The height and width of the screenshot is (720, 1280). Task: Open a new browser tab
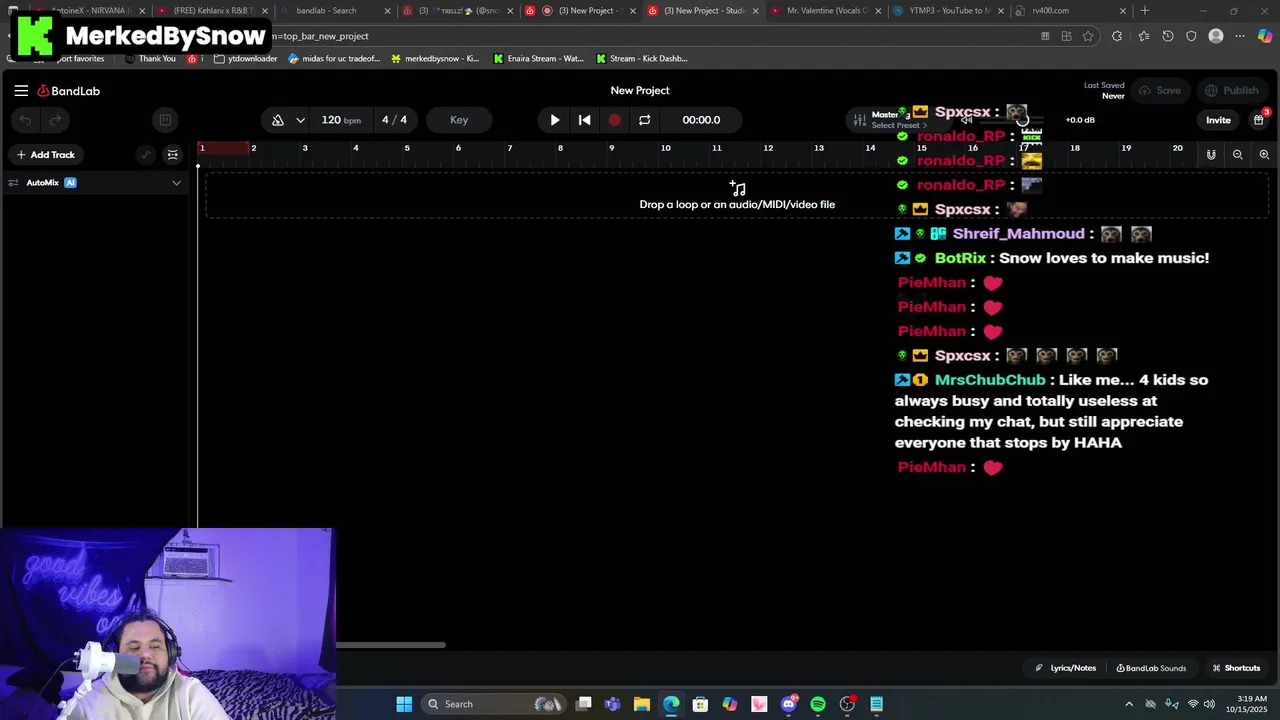1145,11
